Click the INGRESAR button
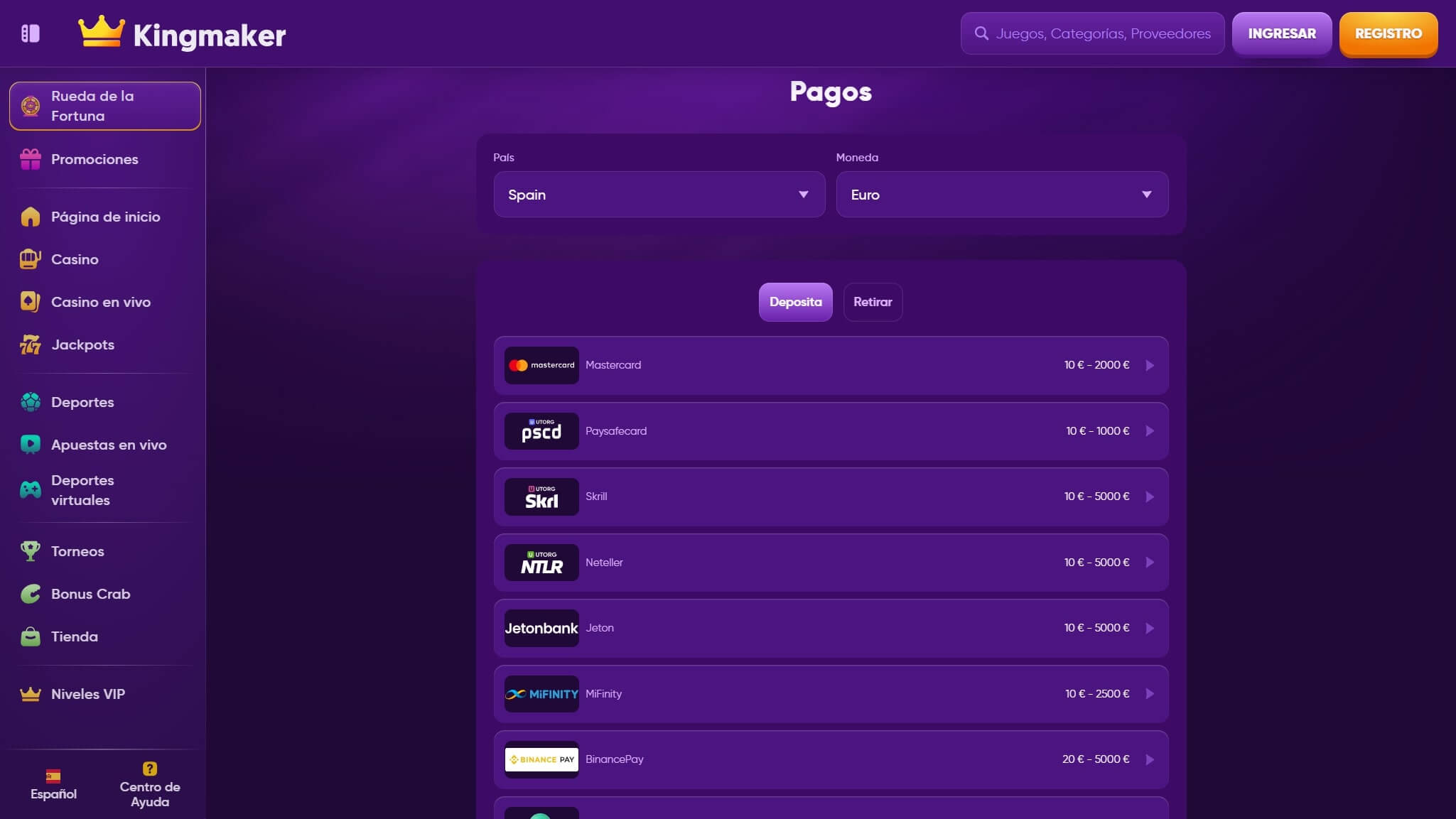The image size is (1456, 819). pyautogui.click(x=1282, y=33)
